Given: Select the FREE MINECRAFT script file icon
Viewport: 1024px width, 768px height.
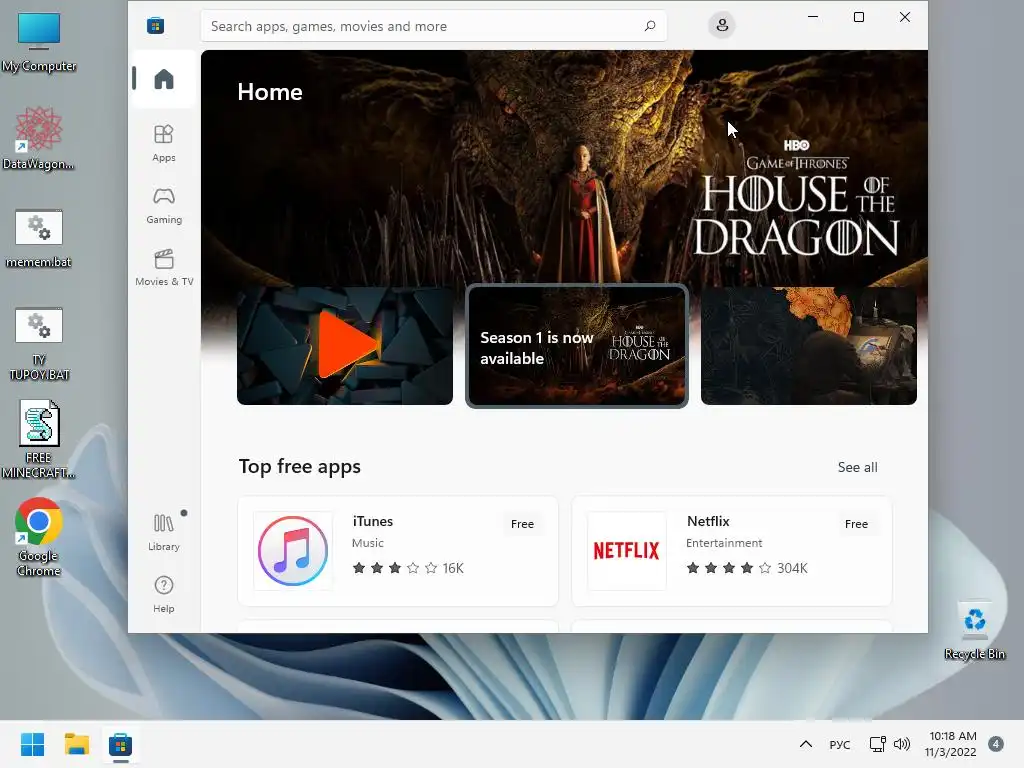Looking at the screenshot, I should pos(39,440).
